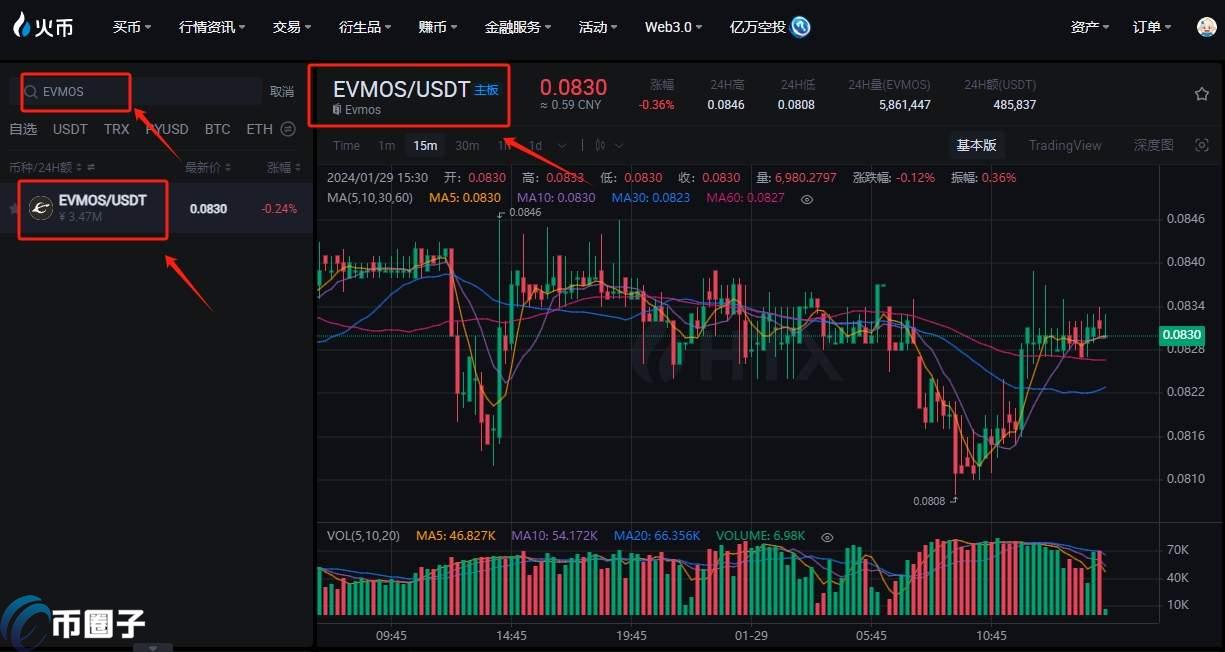The width and height of the screenshot is (1225, 652).
Task: Select the BTC market tab
Action: (x=217, y=129)
